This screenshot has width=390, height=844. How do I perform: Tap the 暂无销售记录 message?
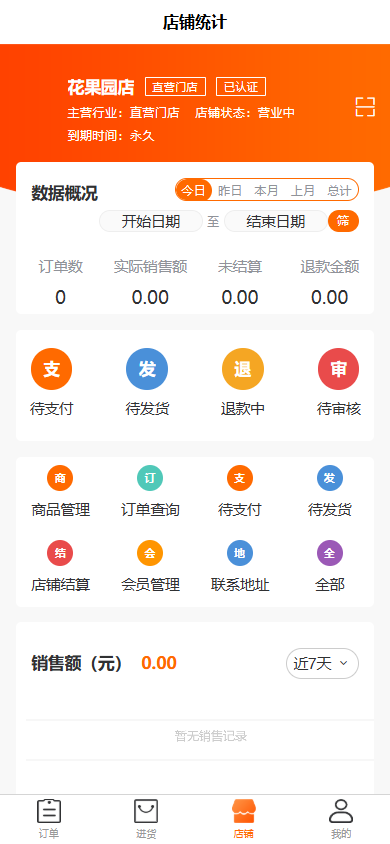tap(211, 736)
